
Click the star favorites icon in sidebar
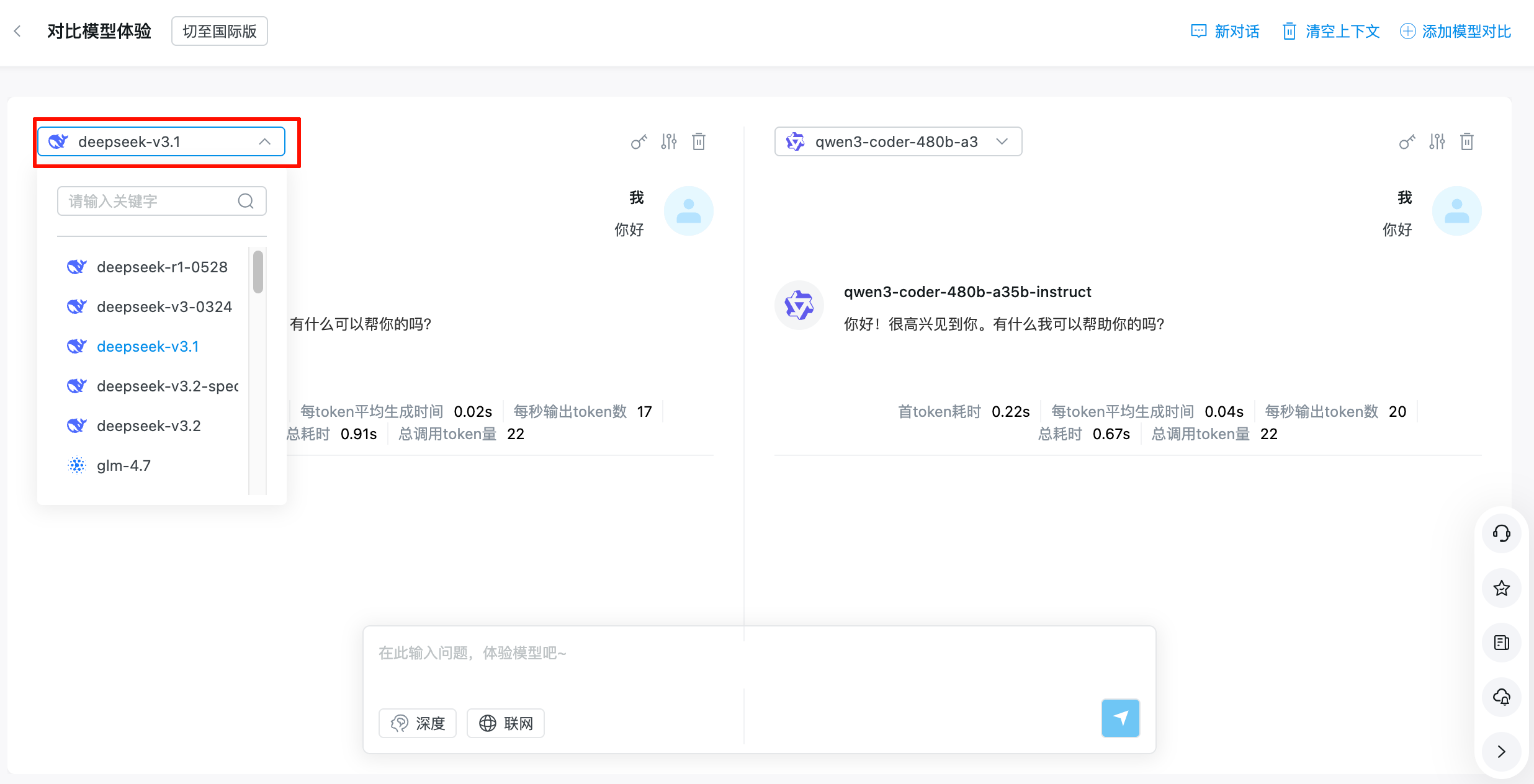pyautogui.click(x=1501, y=588)
